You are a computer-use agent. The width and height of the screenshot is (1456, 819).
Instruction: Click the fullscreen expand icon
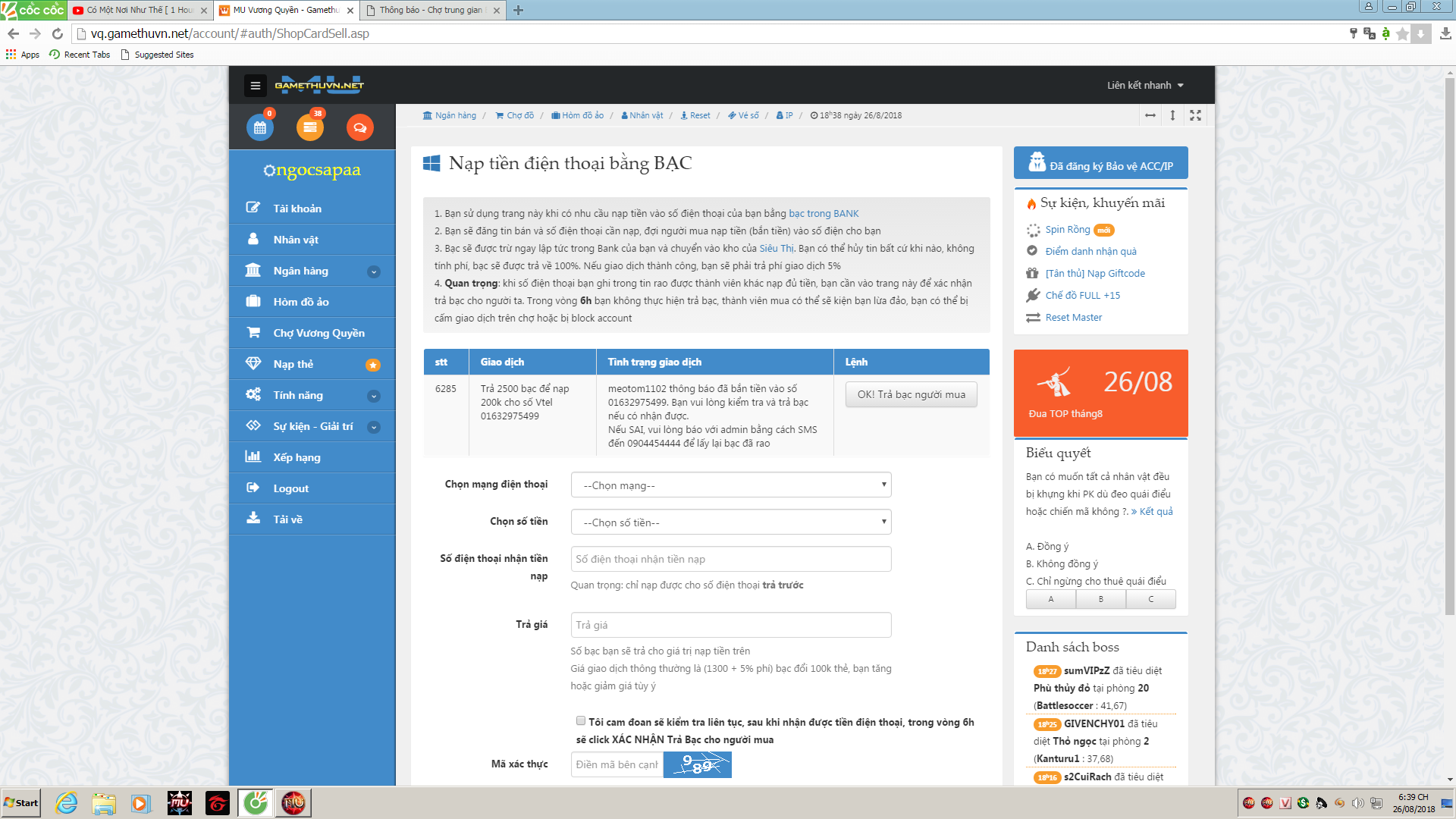click(x=1195, y=115)
